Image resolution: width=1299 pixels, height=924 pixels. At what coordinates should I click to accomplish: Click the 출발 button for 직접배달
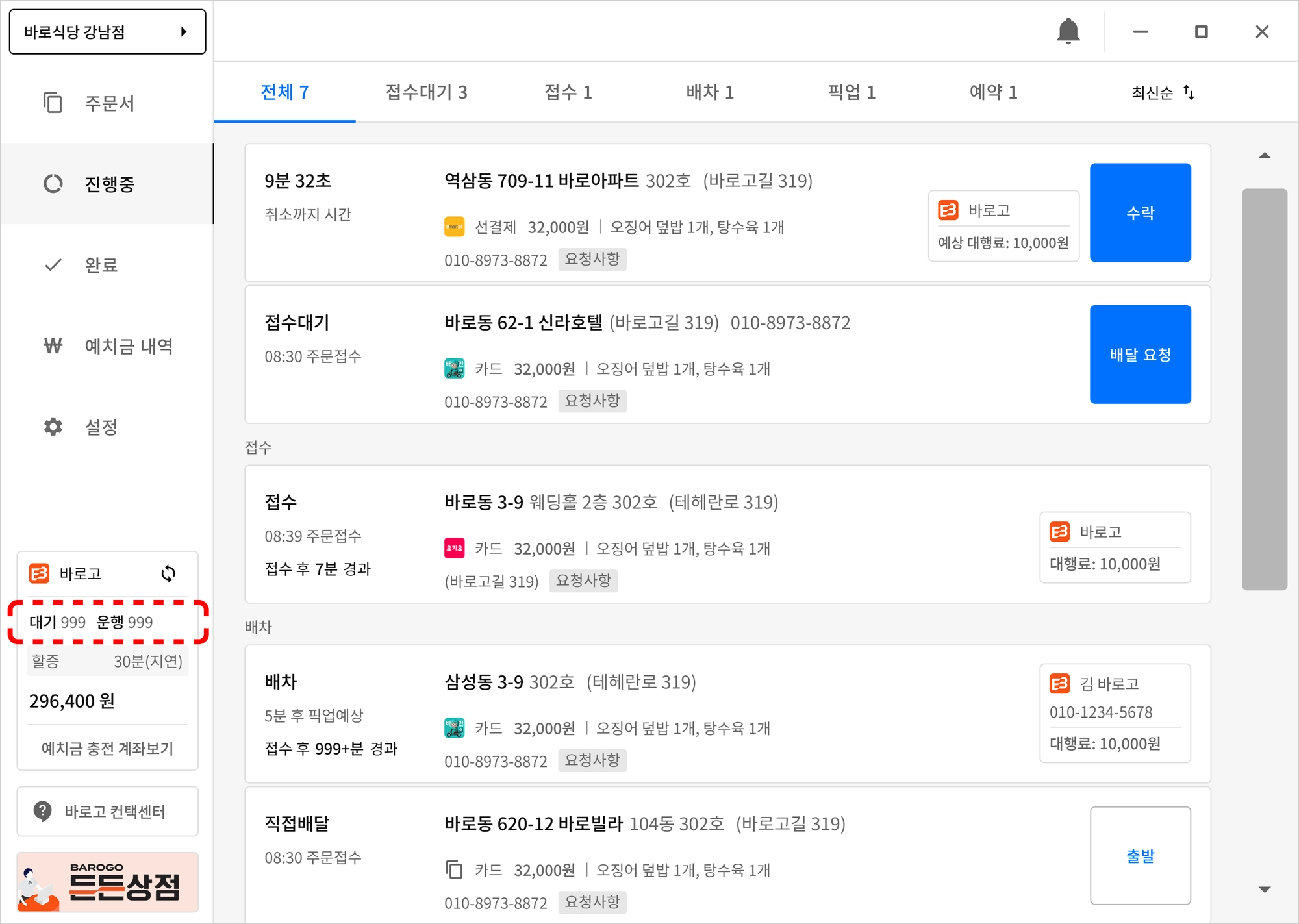[x=1141, y=856]
